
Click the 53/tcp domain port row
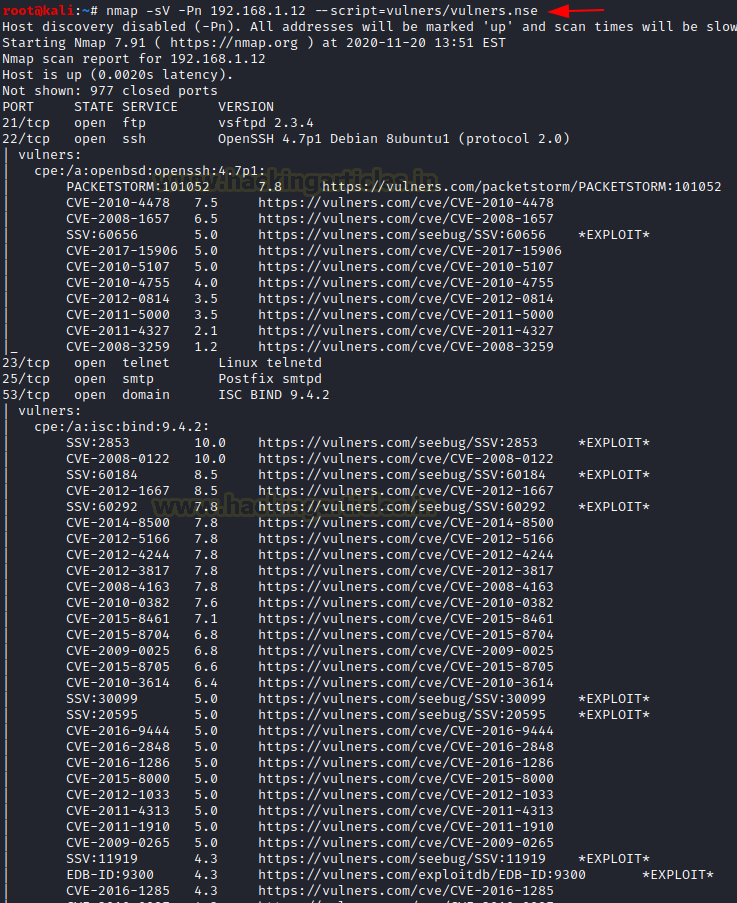[x=166, y=395]
